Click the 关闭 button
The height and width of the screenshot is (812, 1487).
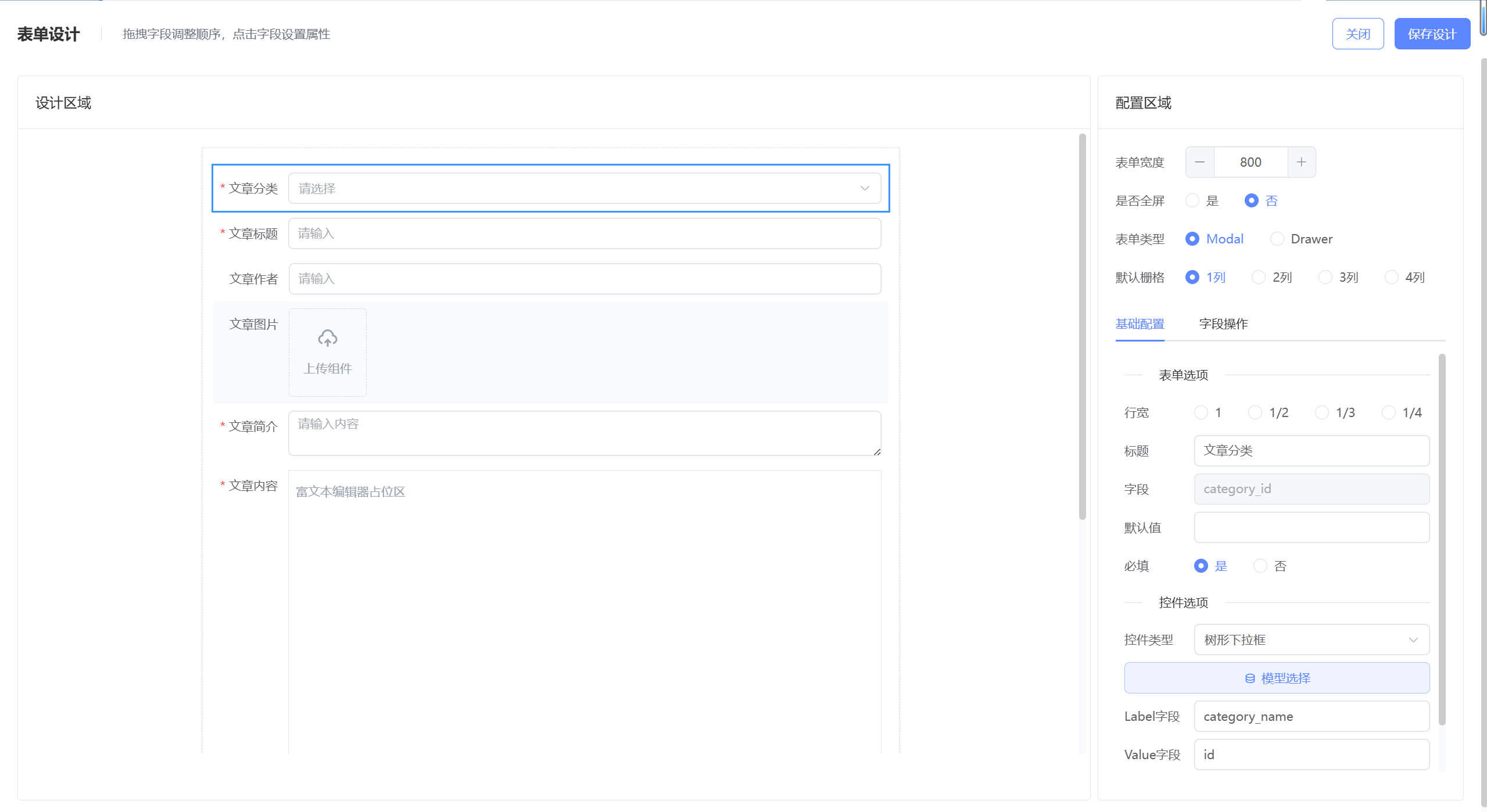[x=1357, y=34]
